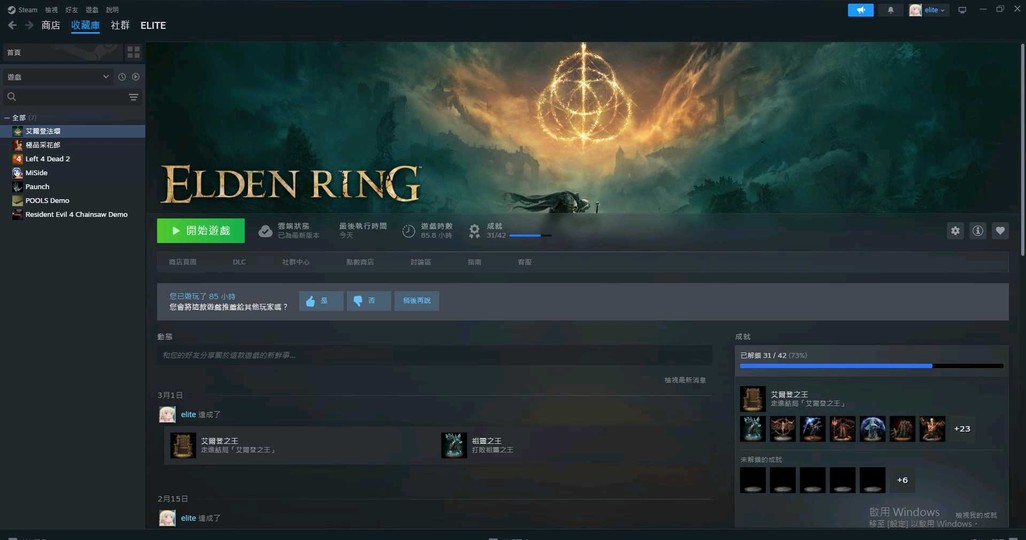Click the Paunch game icon
The width and height of the screenshot is (1026, 540).
point(18,187)
